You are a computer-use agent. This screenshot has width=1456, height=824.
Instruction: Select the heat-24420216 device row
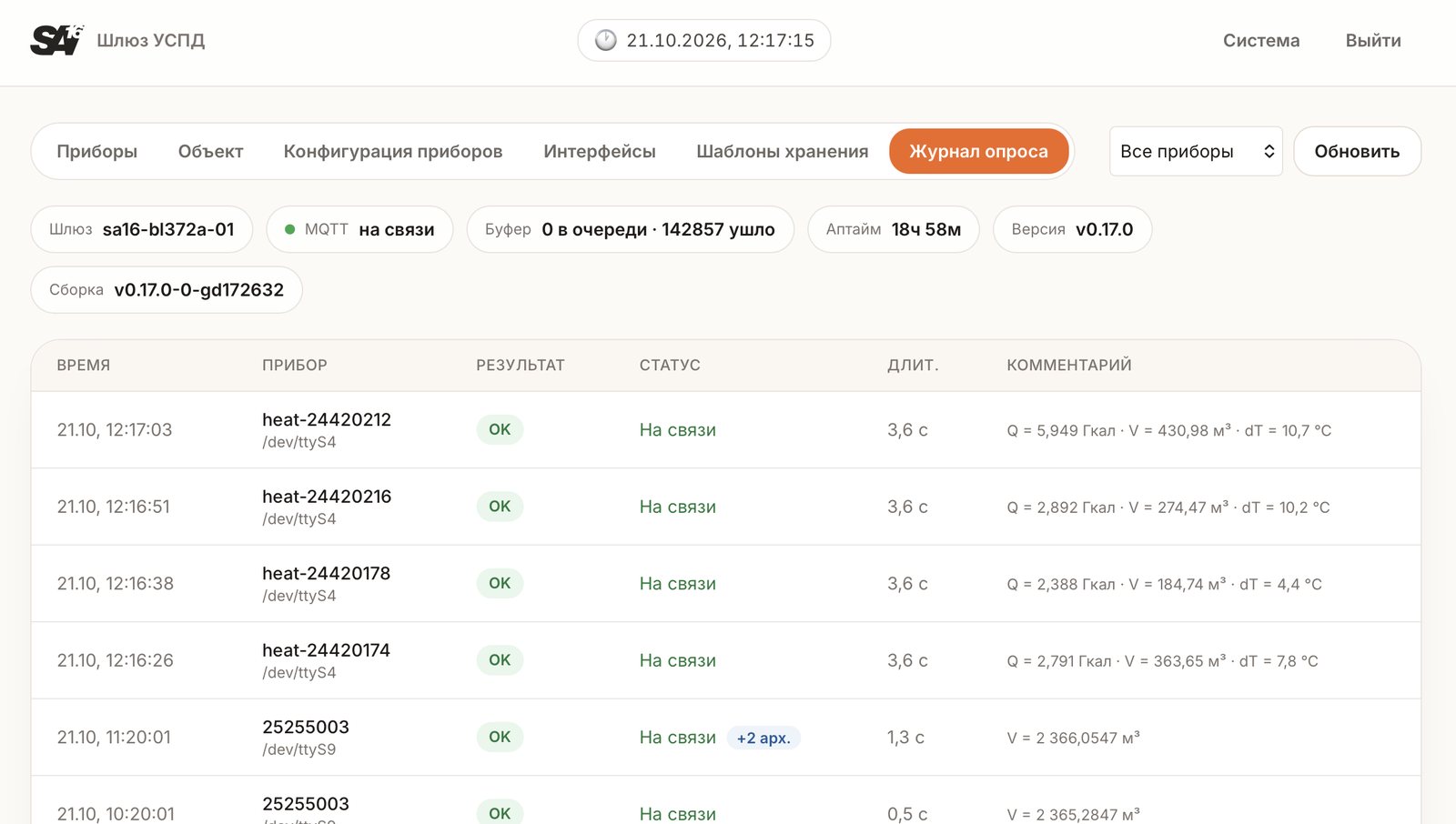pos(726,507)
